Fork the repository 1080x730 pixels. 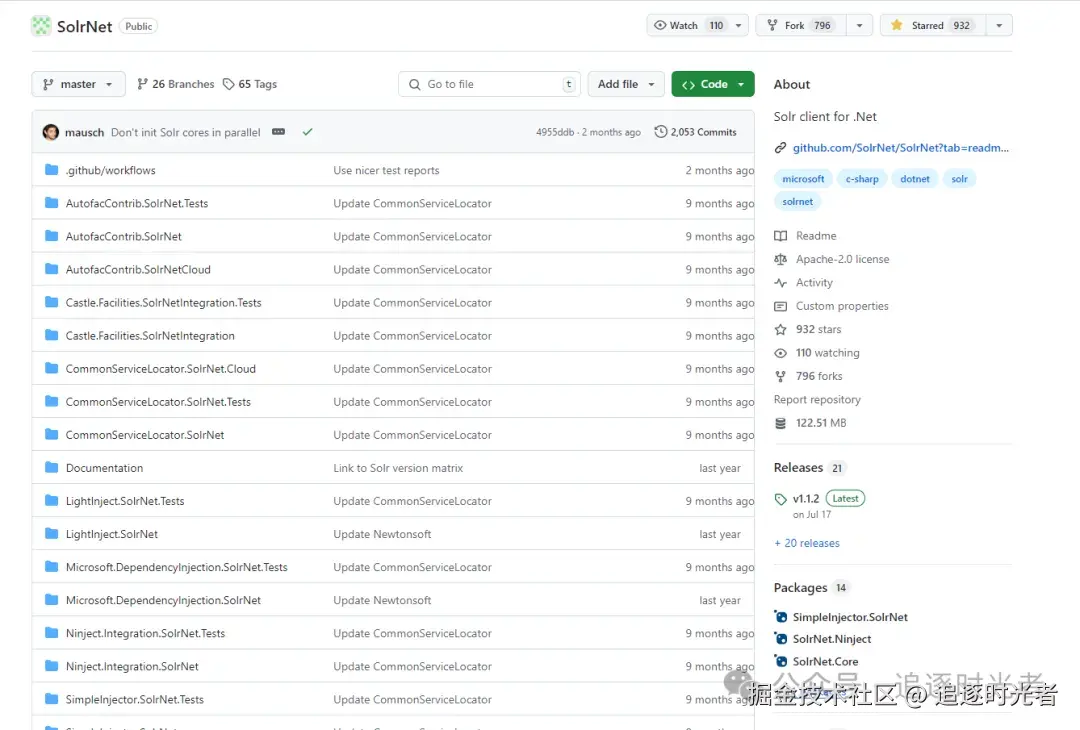pyautogui.click(x=801, y=25)
